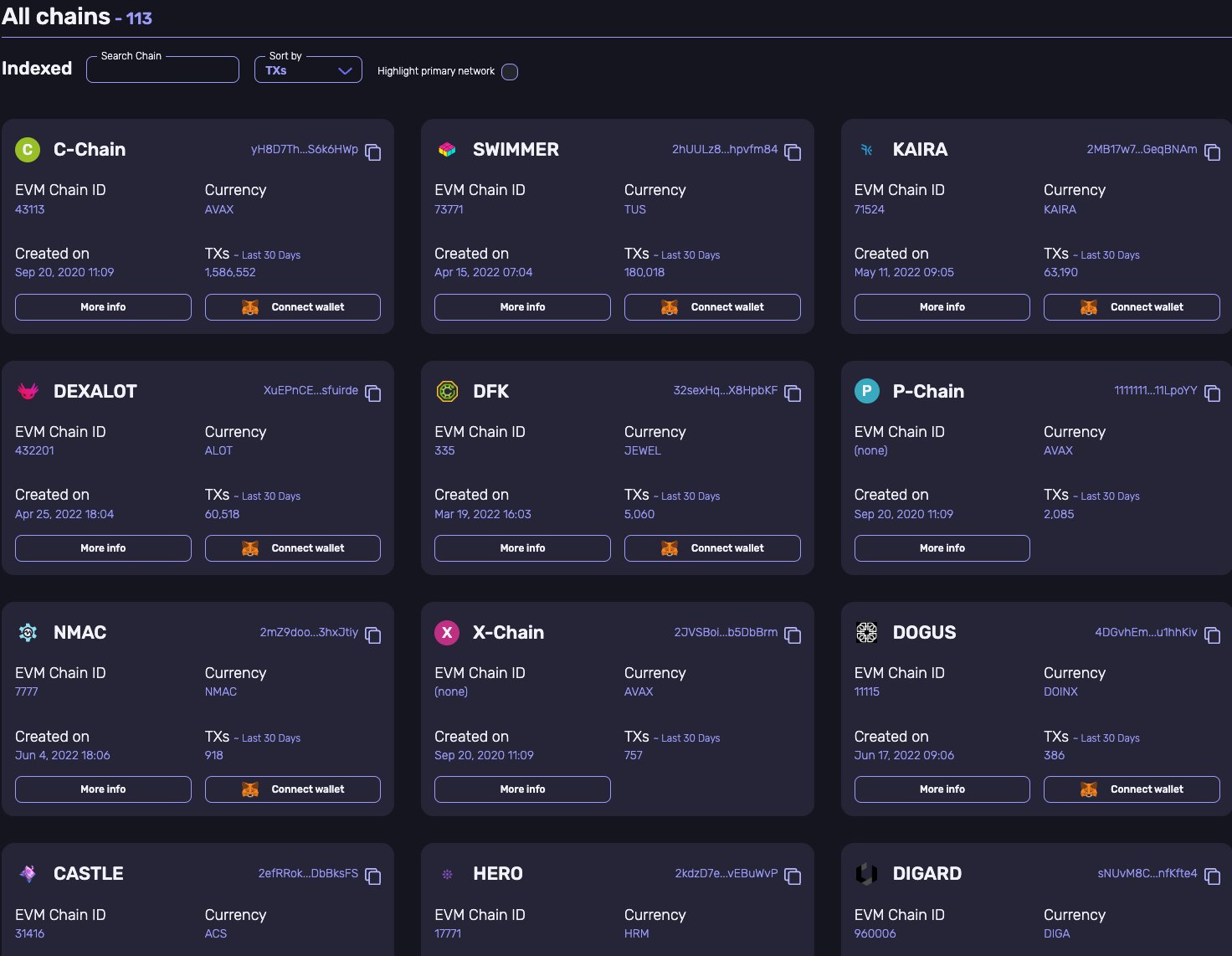The height and width of the screenshot is (956, 1232).
Task: Click the DIGARD logo icon
Action: (867, 874)
